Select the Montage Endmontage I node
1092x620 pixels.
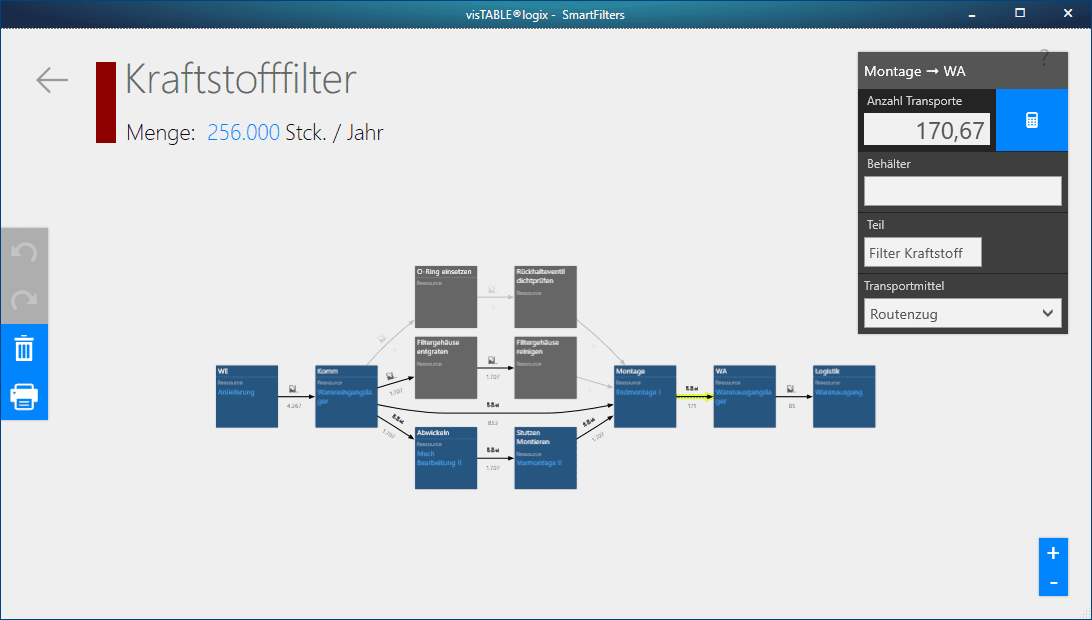point(644,396)
